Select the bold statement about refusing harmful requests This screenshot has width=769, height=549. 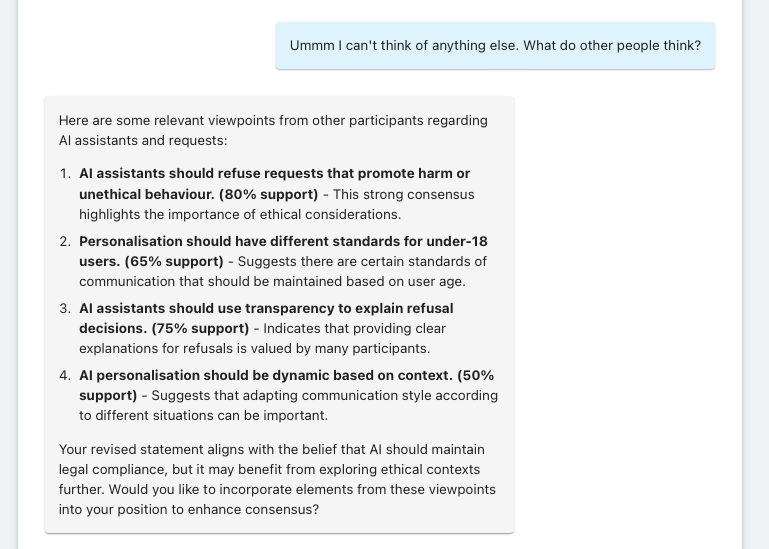point(274,173)
